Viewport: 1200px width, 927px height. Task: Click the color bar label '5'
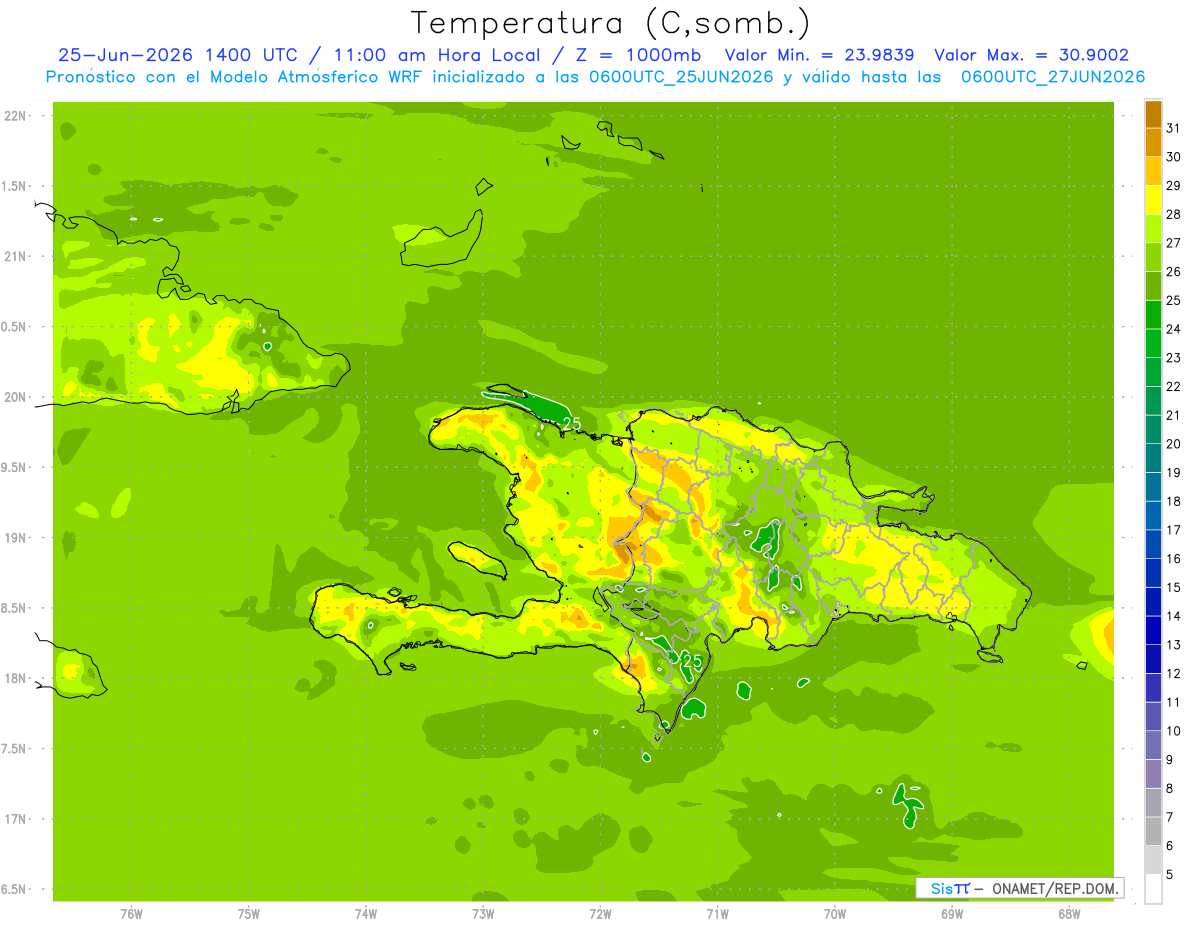[1171, 875]
